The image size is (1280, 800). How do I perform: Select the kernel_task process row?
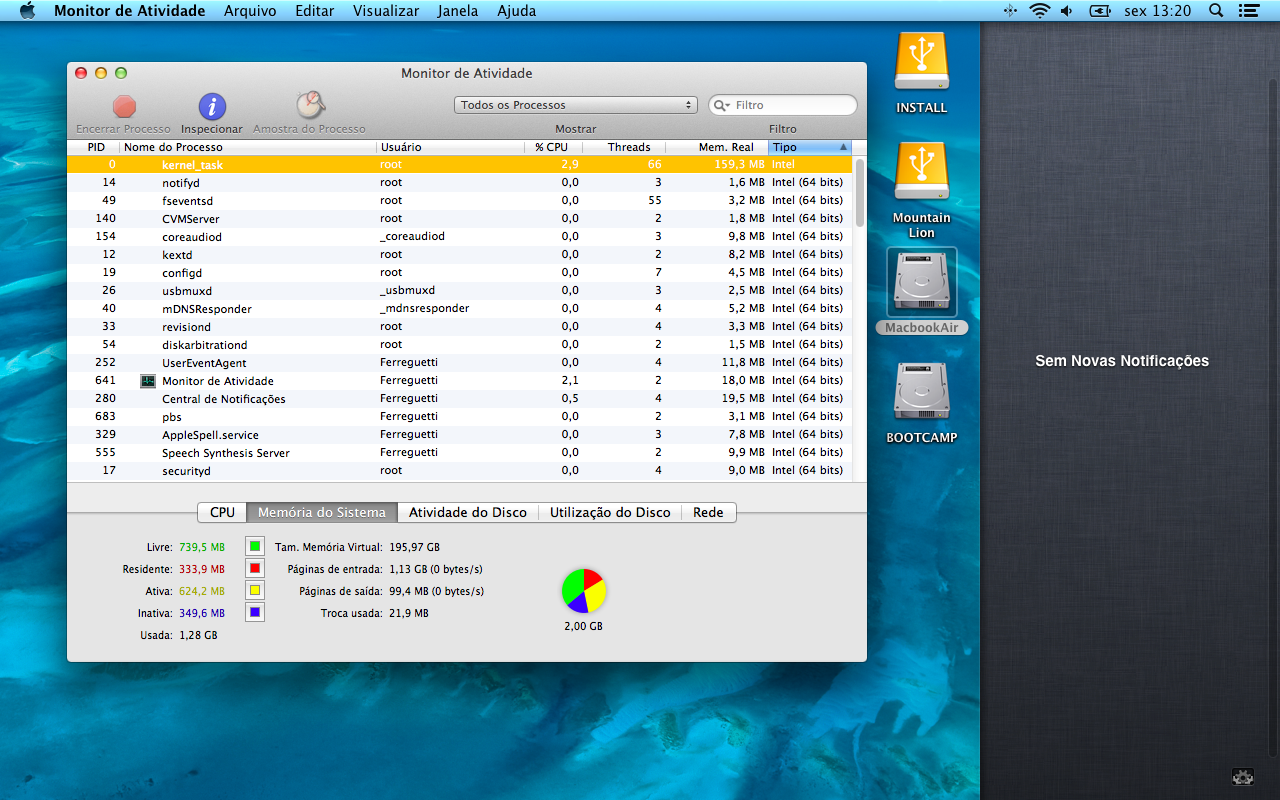click(460, 164)
